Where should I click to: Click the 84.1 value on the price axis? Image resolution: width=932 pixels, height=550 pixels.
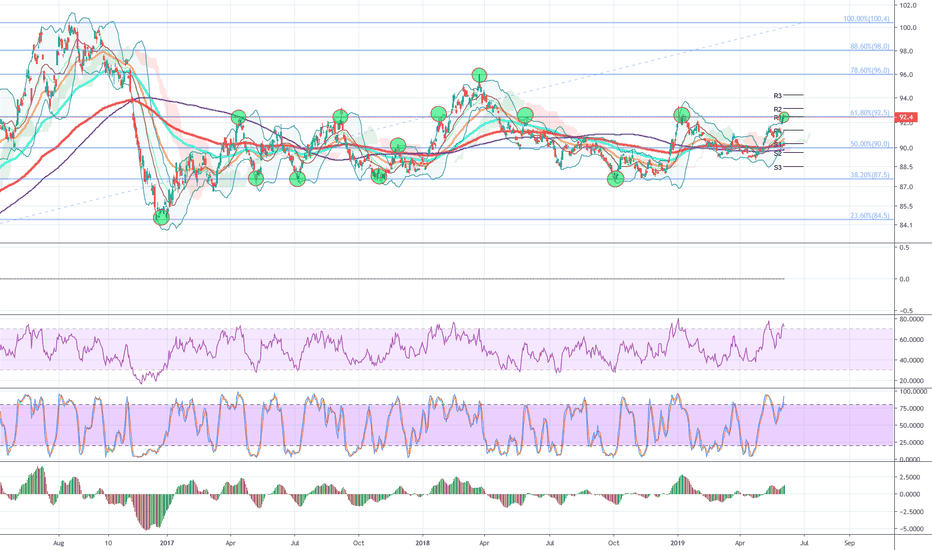tap(906, 225)
